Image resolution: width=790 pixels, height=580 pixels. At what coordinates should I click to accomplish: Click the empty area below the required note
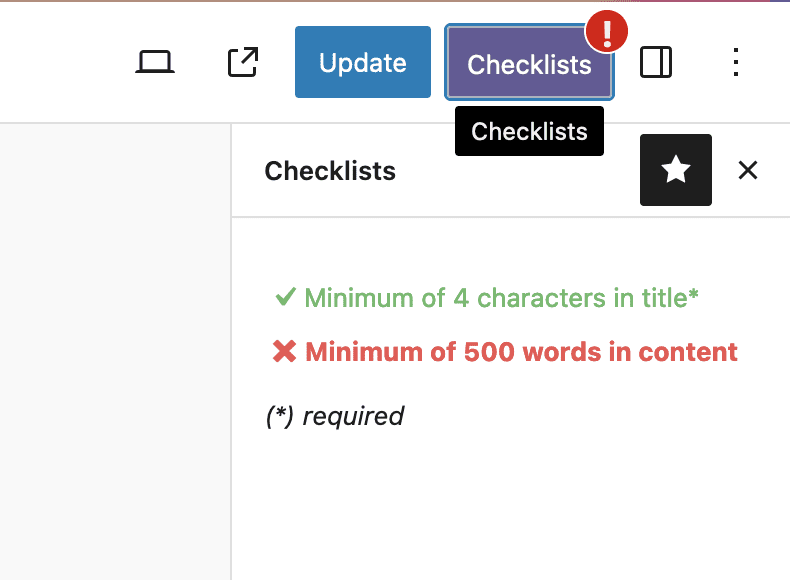pos(510,500)
